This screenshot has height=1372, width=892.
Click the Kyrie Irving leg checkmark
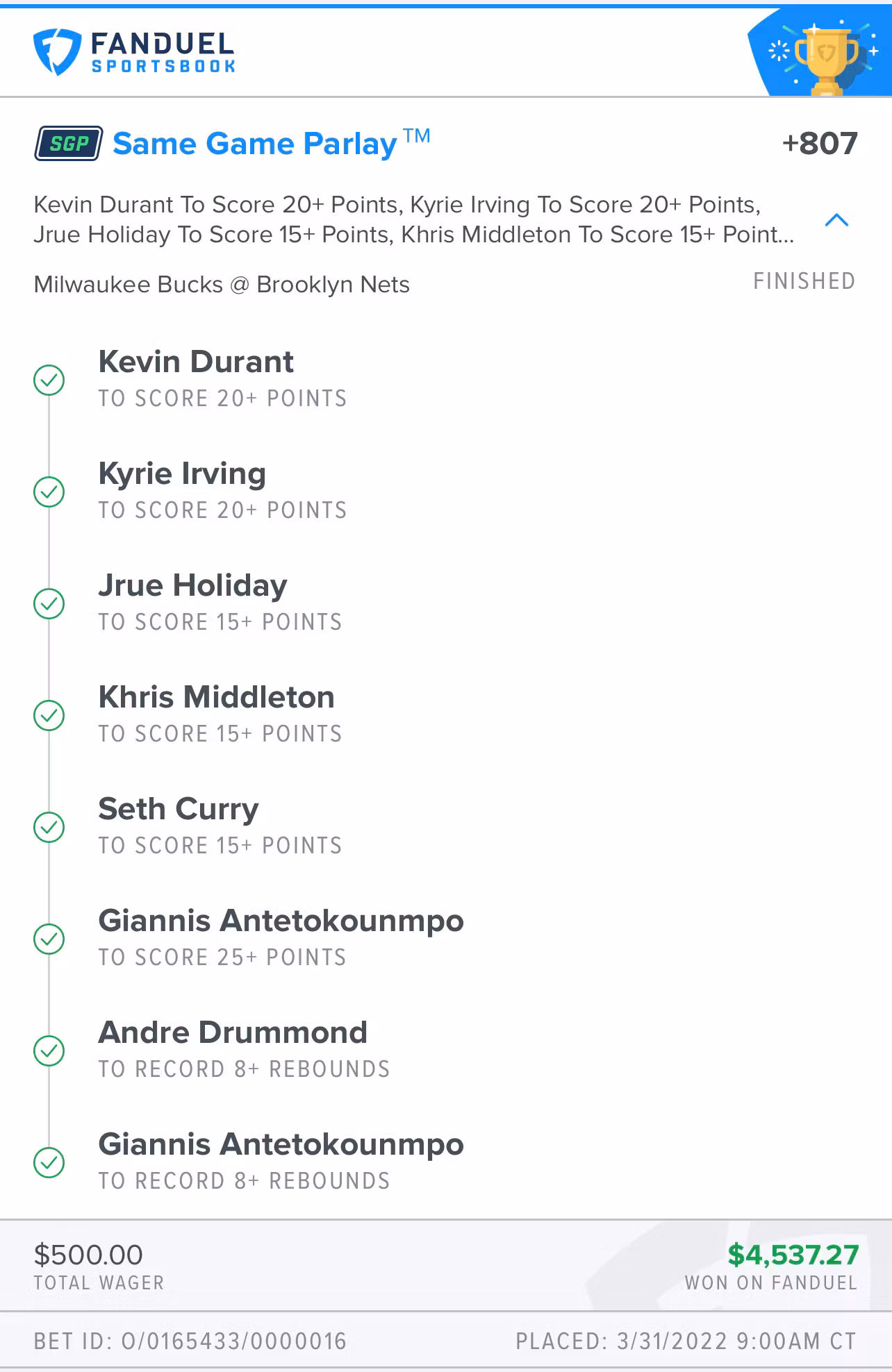[x=49, y=492]
